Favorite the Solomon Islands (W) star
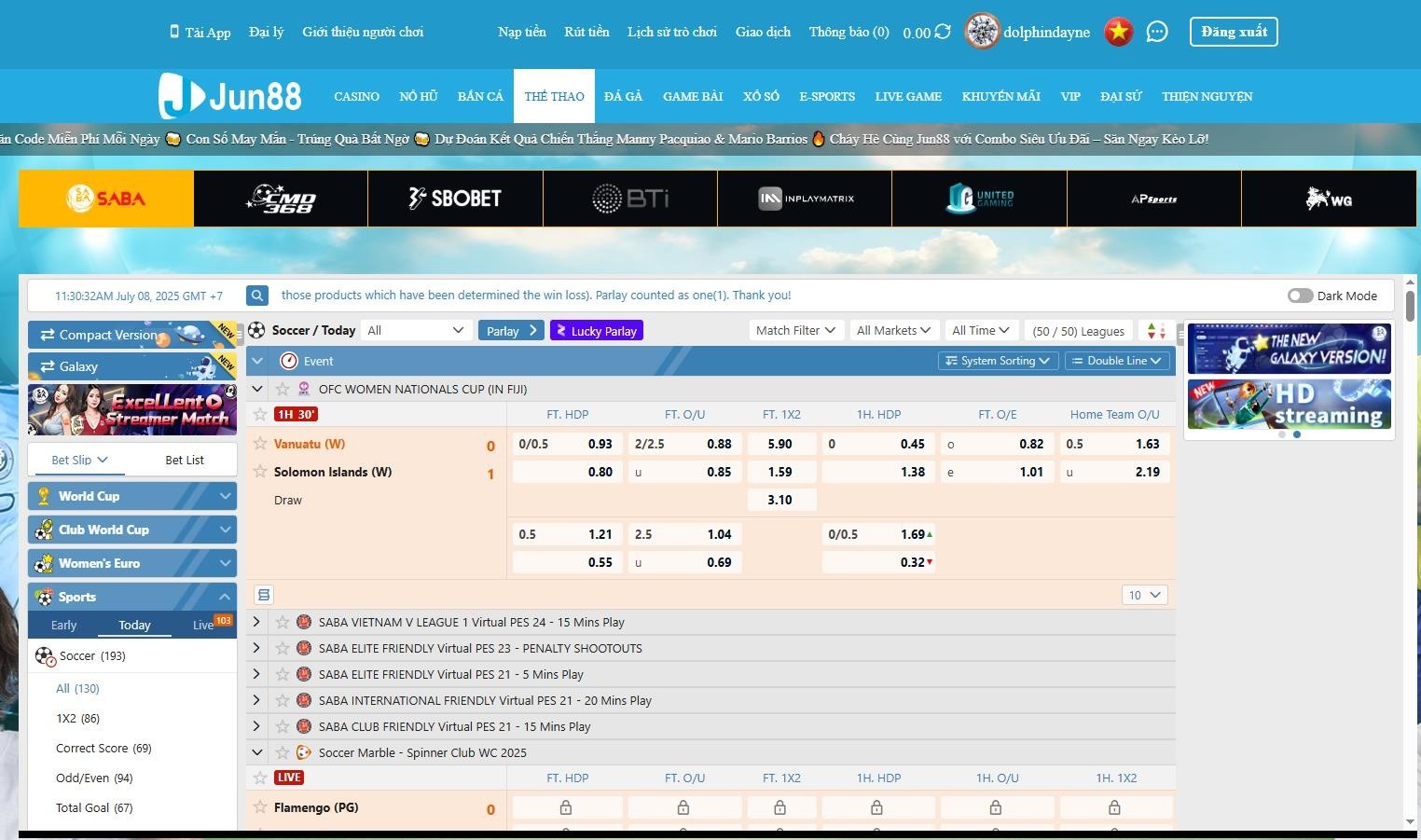The image size is (1421, 840). (260, 472)
